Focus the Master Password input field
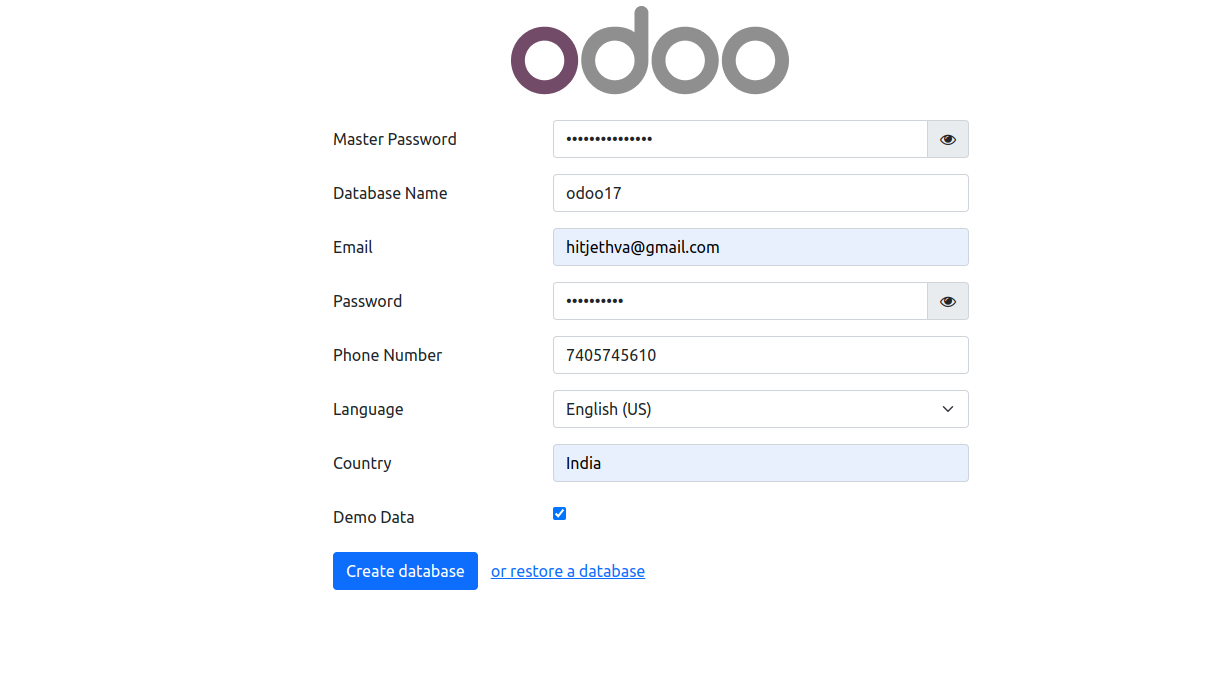1217x689 pixels. [740, 139]
